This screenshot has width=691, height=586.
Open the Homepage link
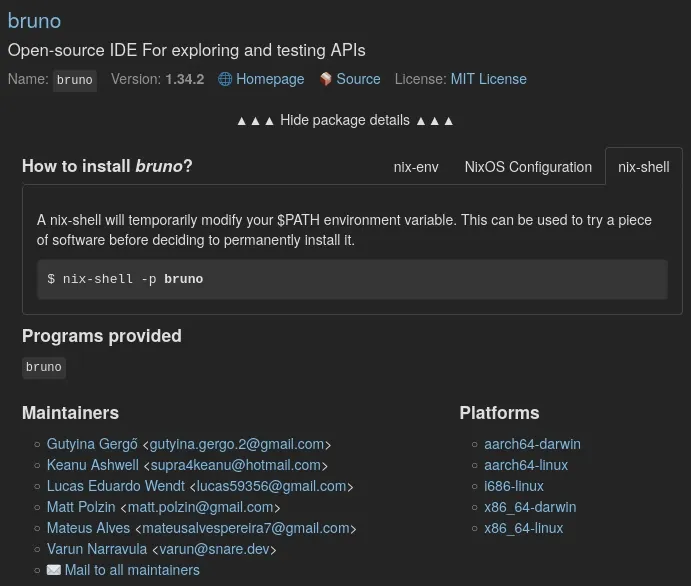coord(270,79)
